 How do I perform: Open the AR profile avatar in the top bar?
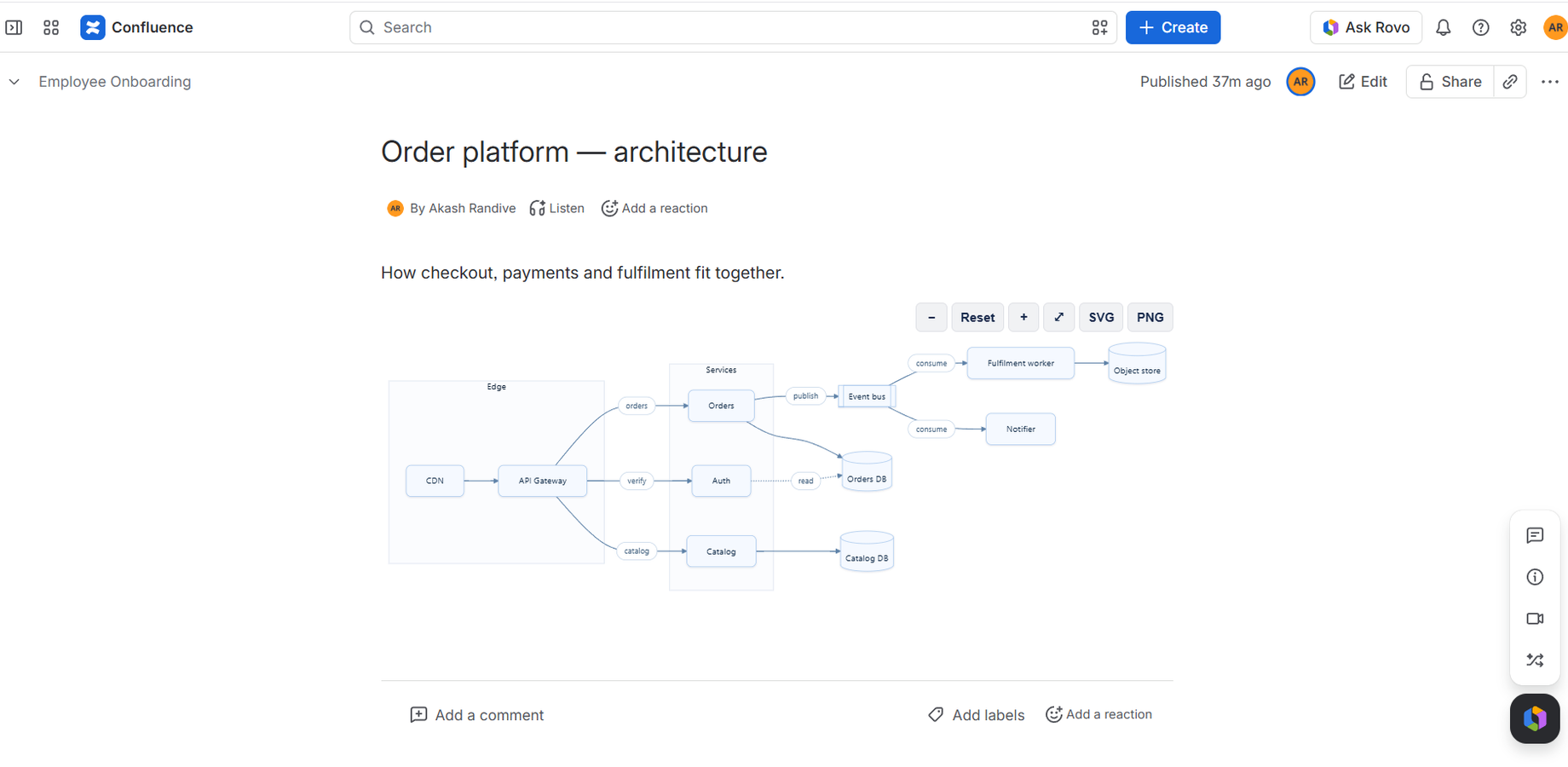click(1555, 27)
